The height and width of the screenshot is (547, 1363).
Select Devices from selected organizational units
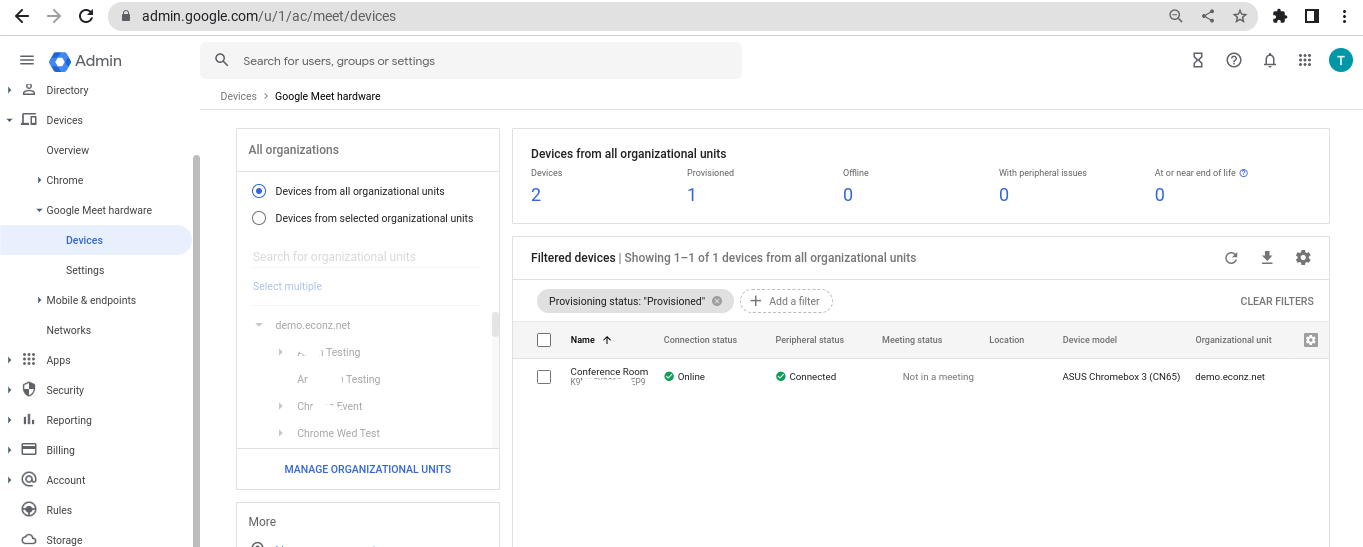(259, 218)
